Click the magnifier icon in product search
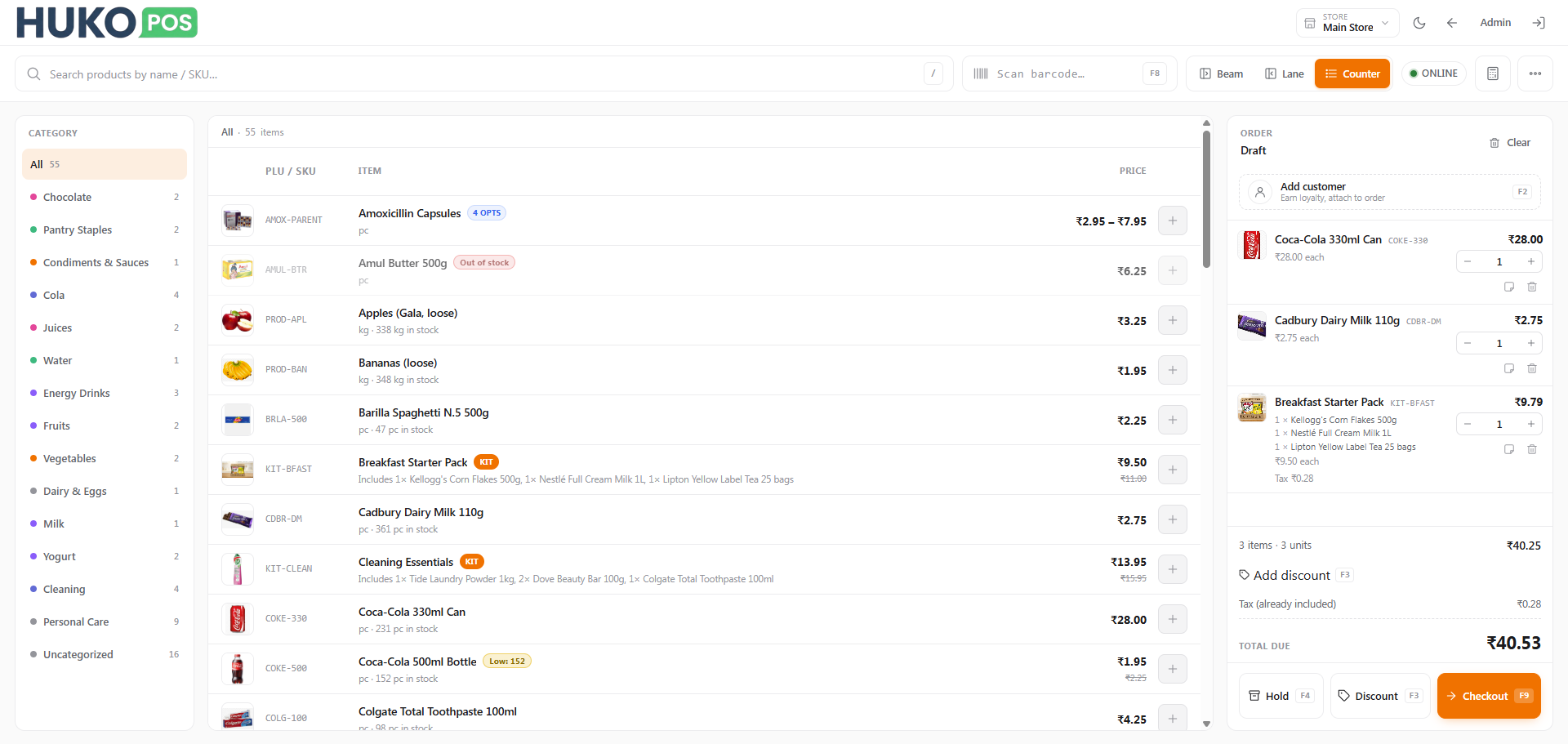This screenshot has height=744, width=1568. pyautogui.click(x=33, y=74)
